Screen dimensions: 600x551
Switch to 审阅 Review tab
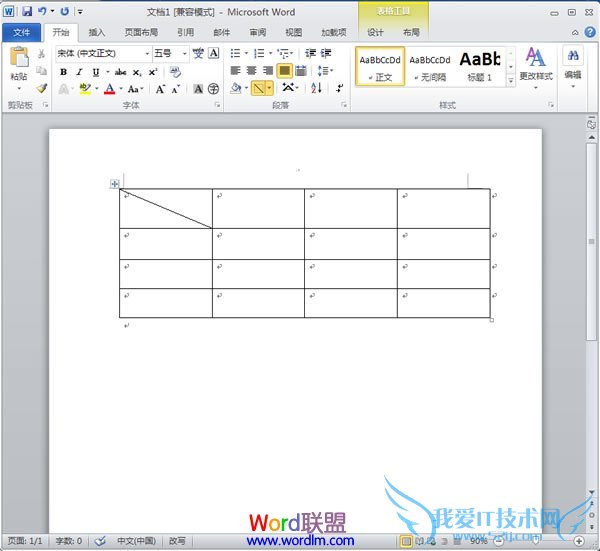[x=258, y=33]
